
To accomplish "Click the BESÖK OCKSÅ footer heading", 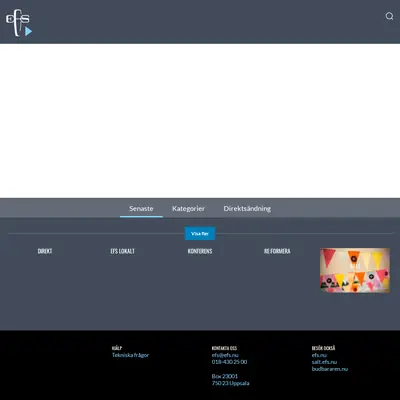I will [x=323, y=348].
